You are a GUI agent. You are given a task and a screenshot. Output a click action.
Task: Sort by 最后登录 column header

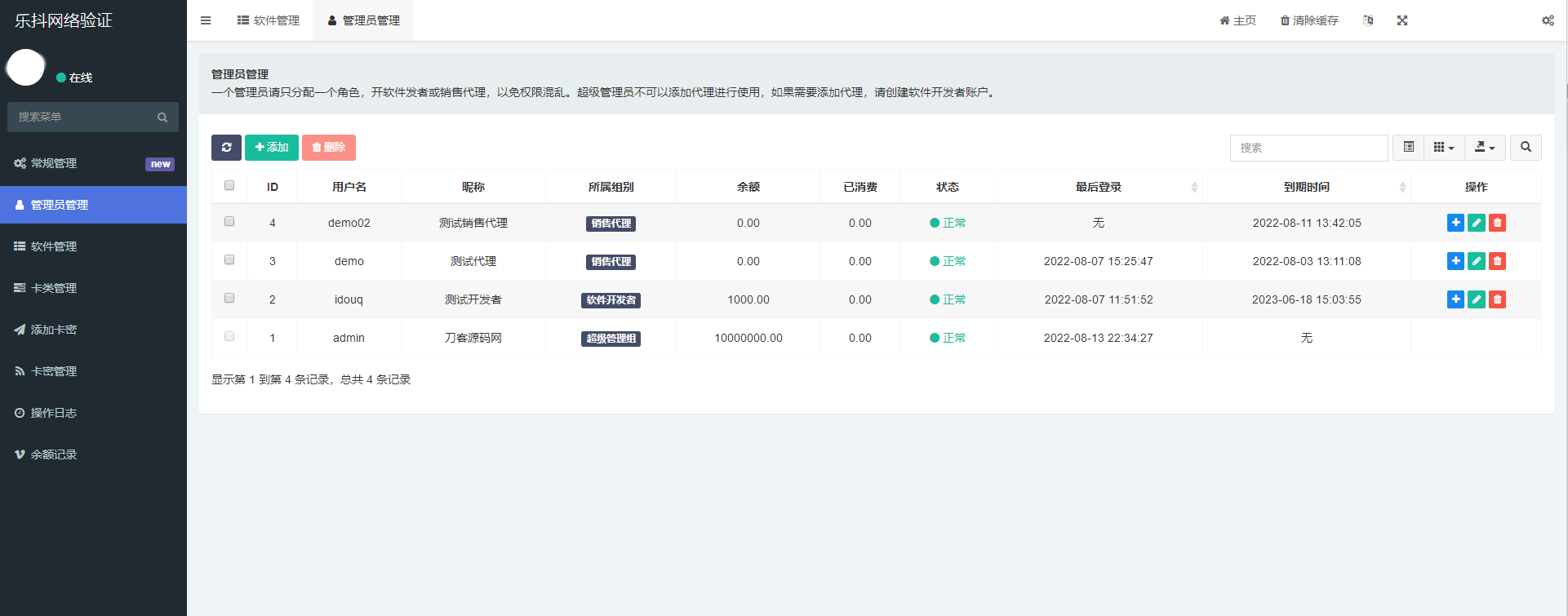(1098, 187)
